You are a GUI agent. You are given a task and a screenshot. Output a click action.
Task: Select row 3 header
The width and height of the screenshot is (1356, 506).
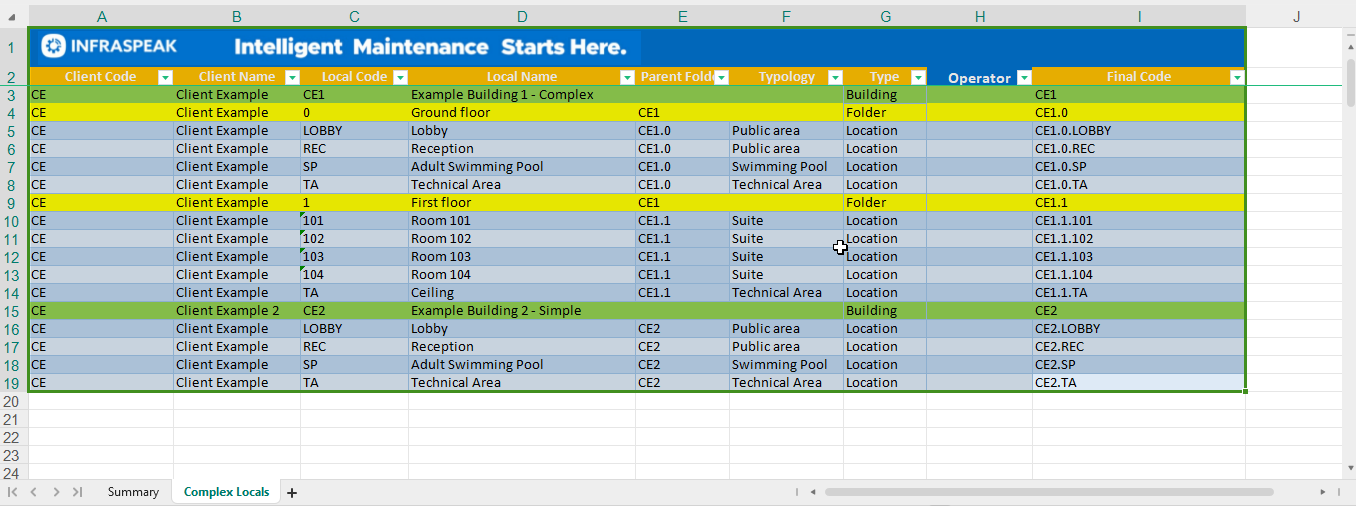coord(12,95)
